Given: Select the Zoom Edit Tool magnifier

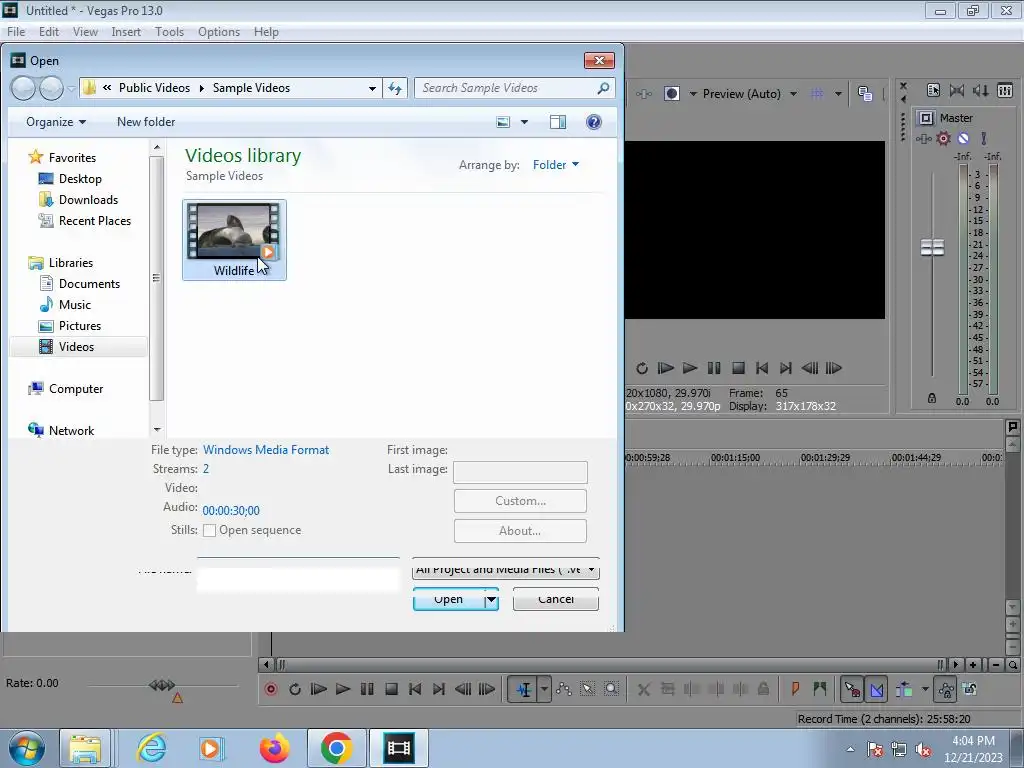Looking at the screenshot, I should click(611, 689).
